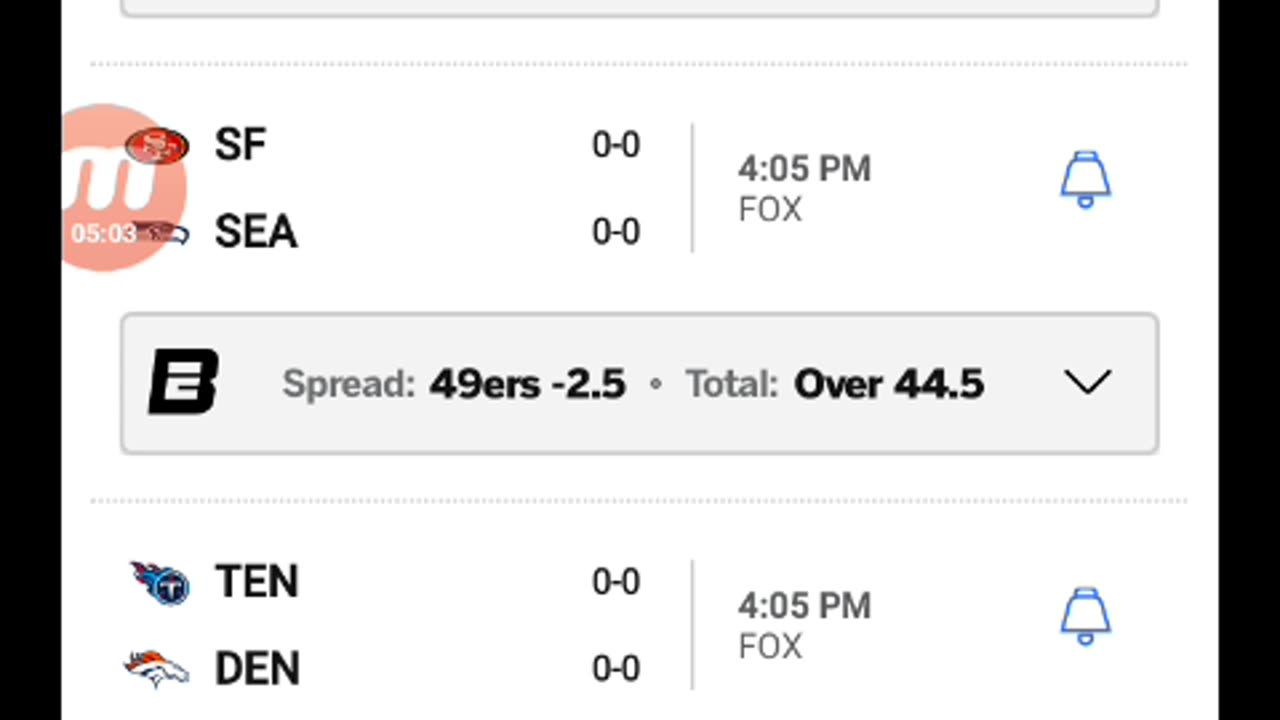1280x720 pixels.
Task: Expand the 49ers betting odds chevron
Action: [1088, 383]
